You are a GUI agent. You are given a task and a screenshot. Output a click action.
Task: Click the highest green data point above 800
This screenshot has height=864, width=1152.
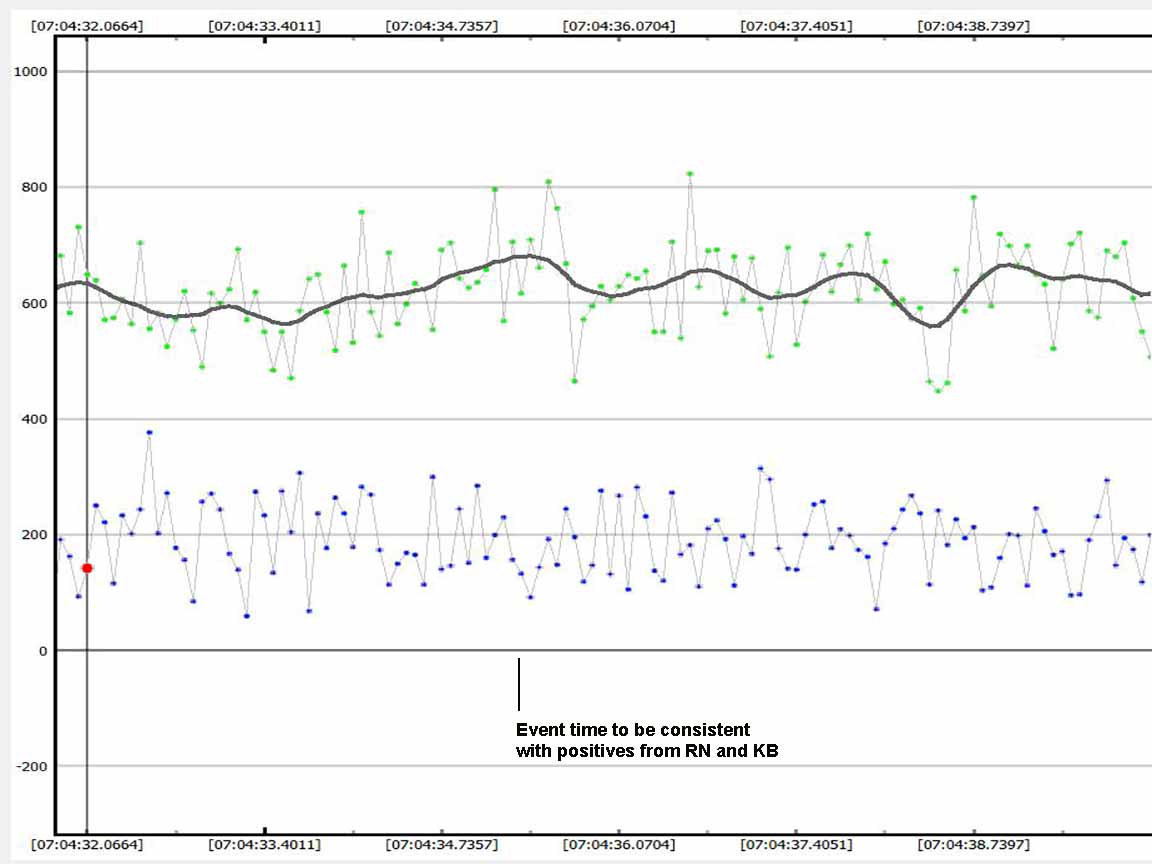690,174
